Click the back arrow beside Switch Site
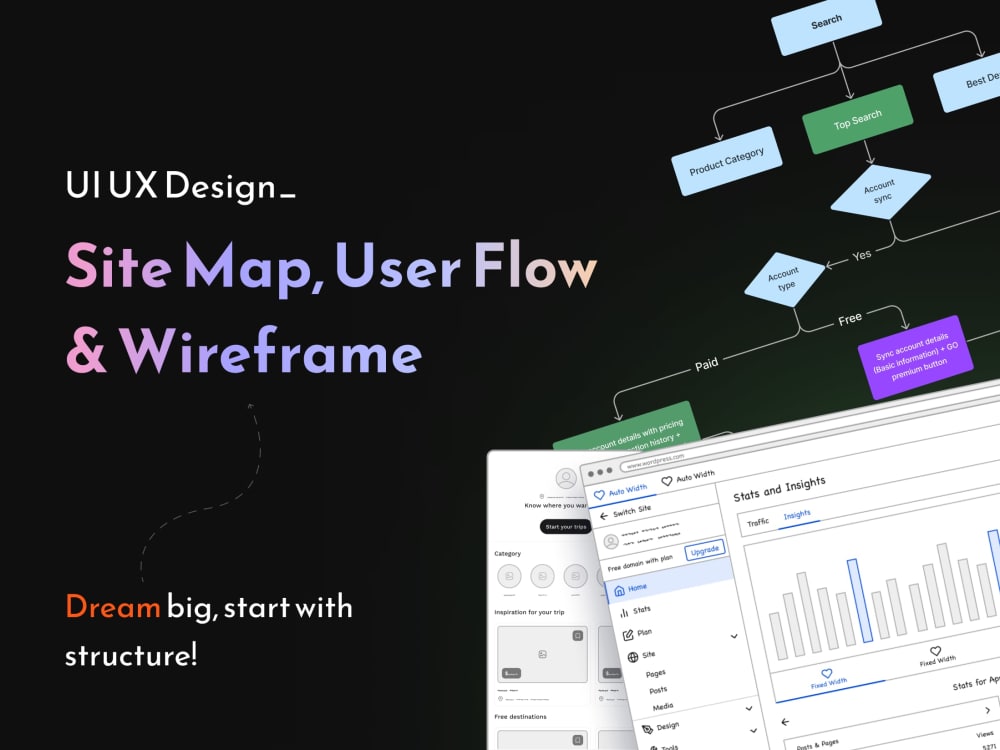The width and height of the screenshot is (1000, 750). 604,517
